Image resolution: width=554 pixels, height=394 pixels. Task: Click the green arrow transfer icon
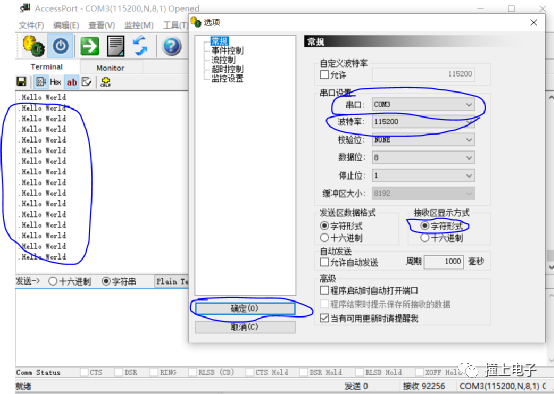pos(89,46)
